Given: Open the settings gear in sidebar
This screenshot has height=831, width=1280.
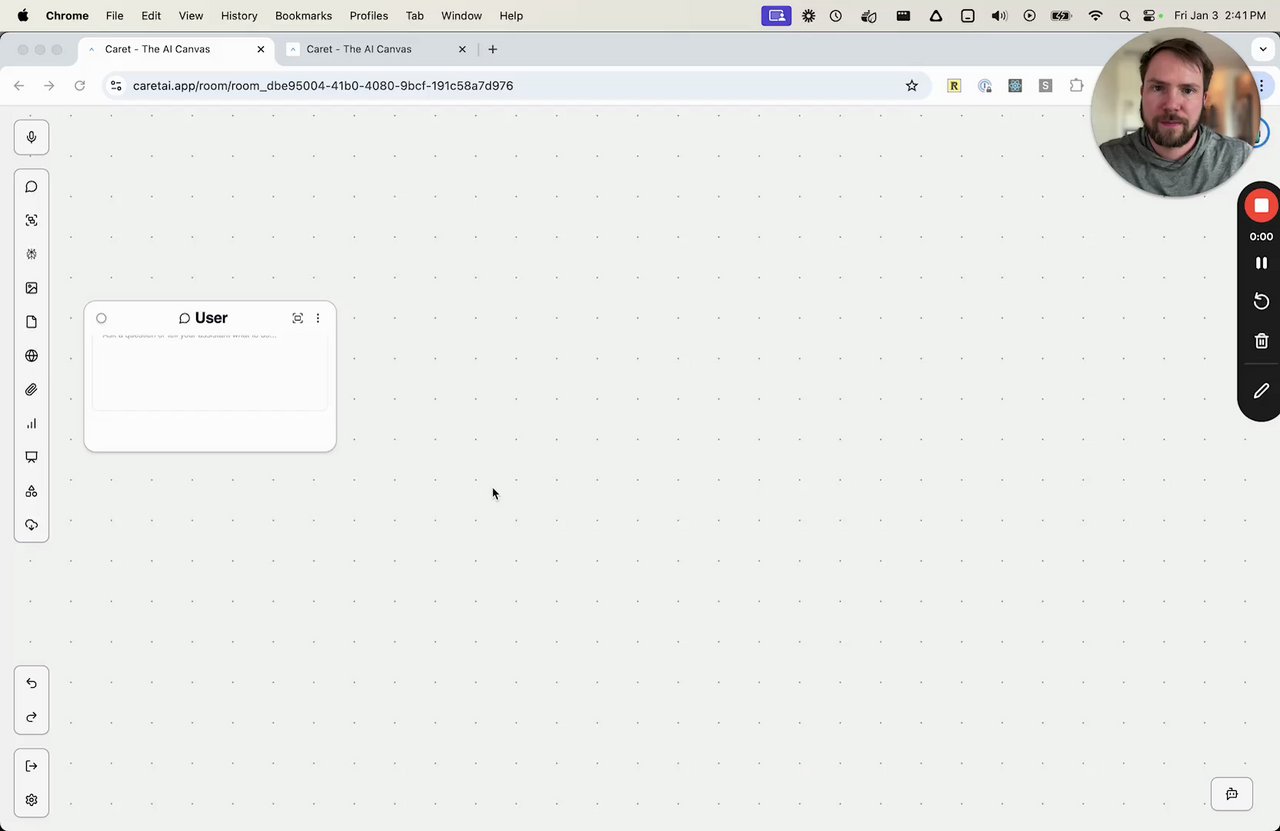Looking at the screenshot, I should click(x=31, y=800).
